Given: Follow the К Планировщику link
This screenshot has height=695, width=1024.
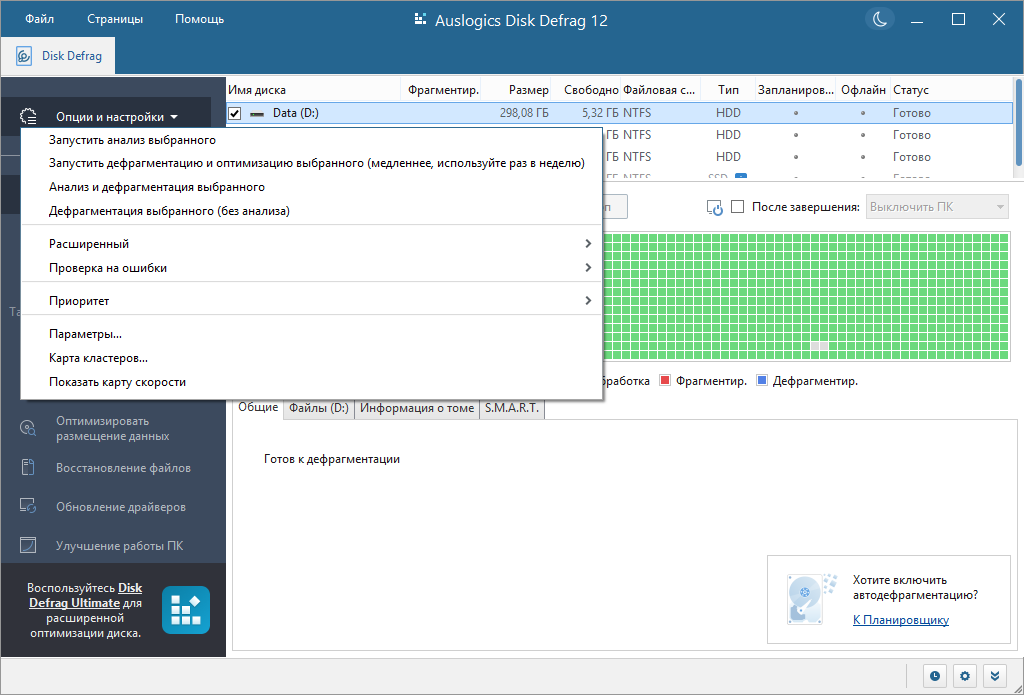Looking at the screenshot, I should 901,620.
